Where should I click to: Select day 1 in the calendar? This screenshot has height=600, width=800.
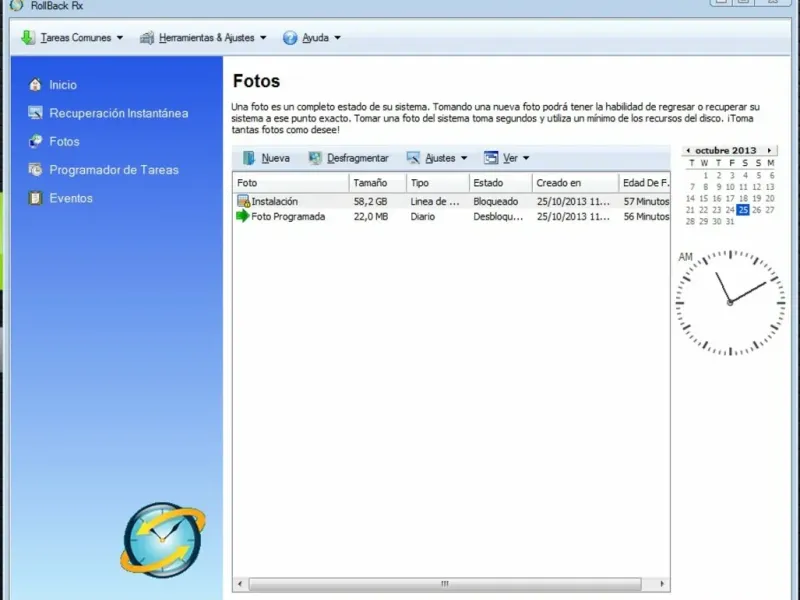pos(706,175)
